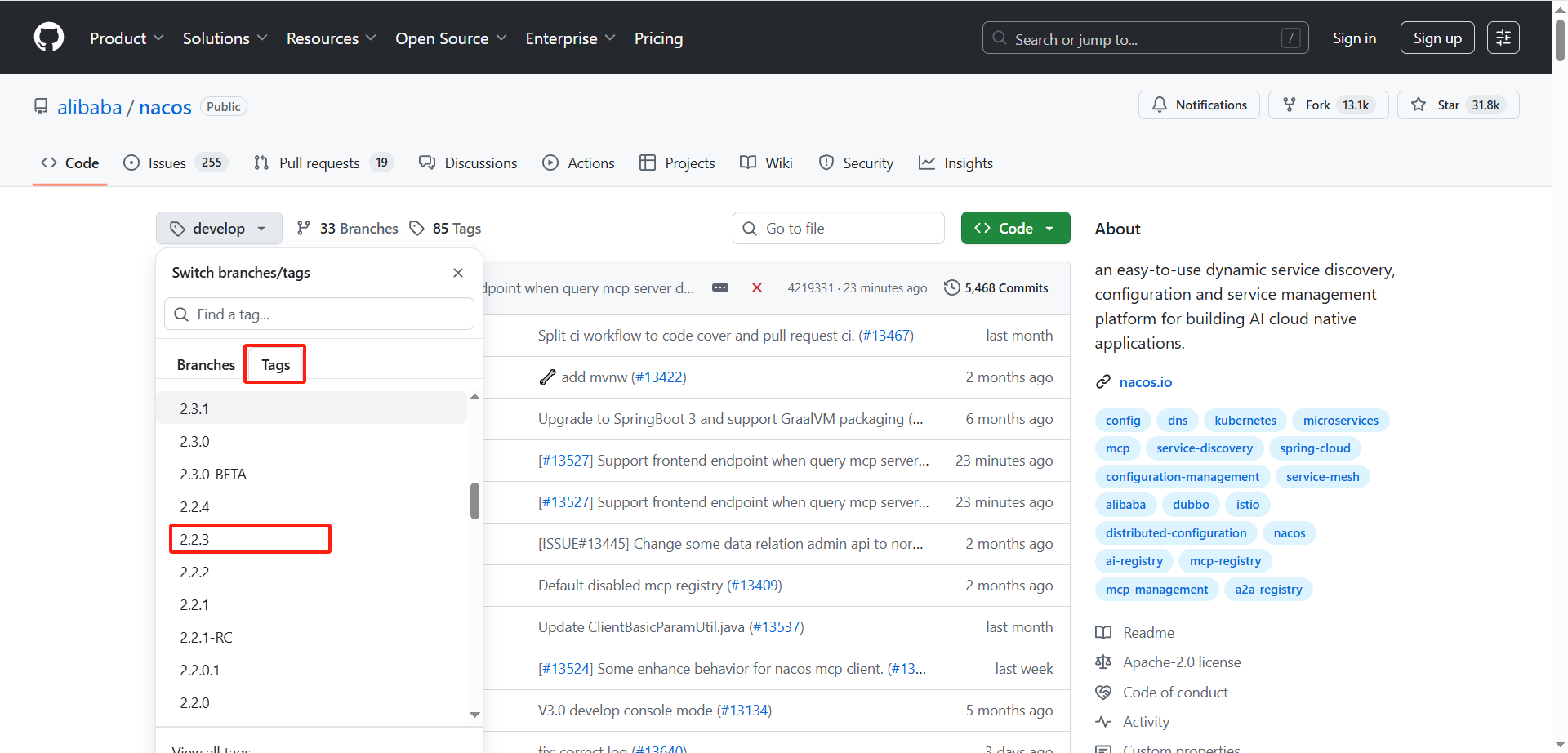Screen dimensions: 1568x753
Task: Open the develop branch selector dropdown
Action: tap(219, 229)
